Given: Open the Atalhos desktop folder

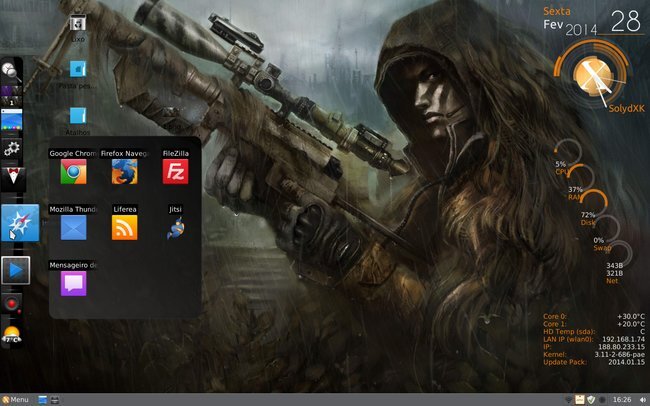Looking at the screenshot, I should 78,116.
